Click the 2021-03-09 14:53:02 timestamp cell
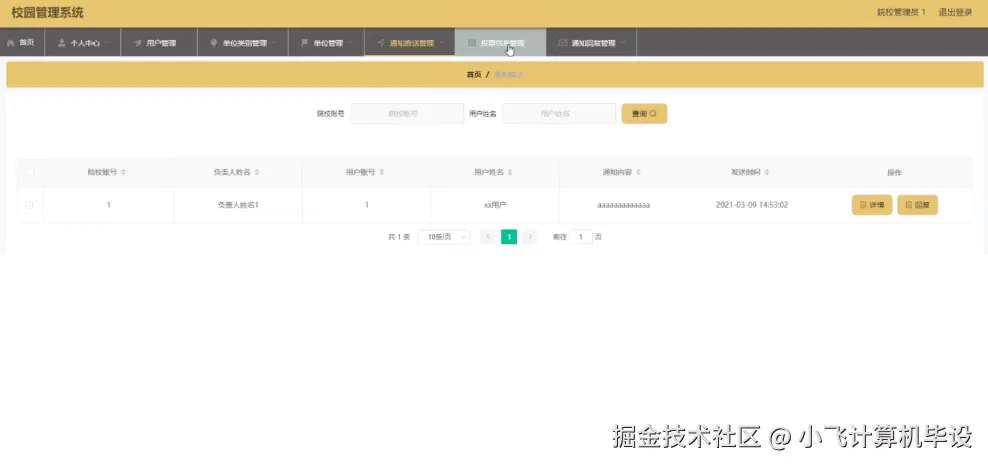988x466 pixels. click(x=752, y=205)
